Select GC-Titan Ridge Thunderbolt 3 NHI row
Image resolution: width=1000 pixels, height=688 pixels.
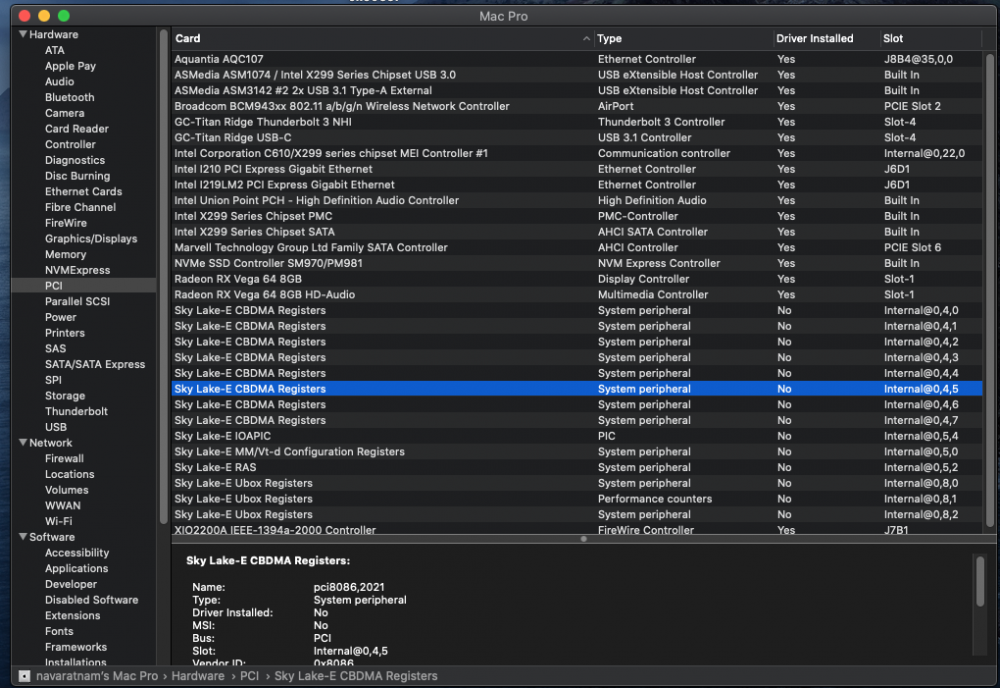point(577,122)
